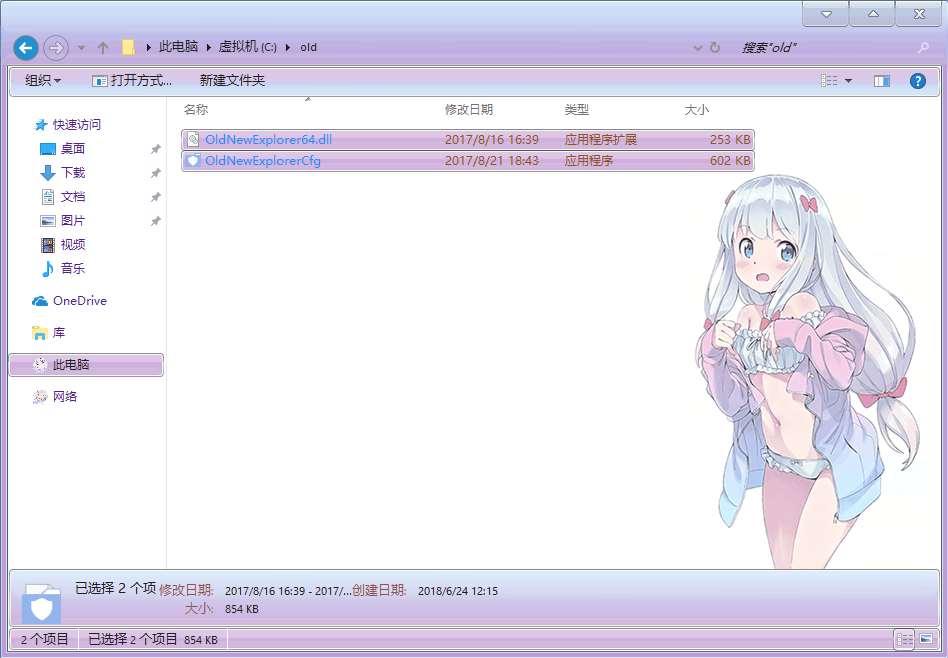Click the 253 KB size cell

[730, 140]
